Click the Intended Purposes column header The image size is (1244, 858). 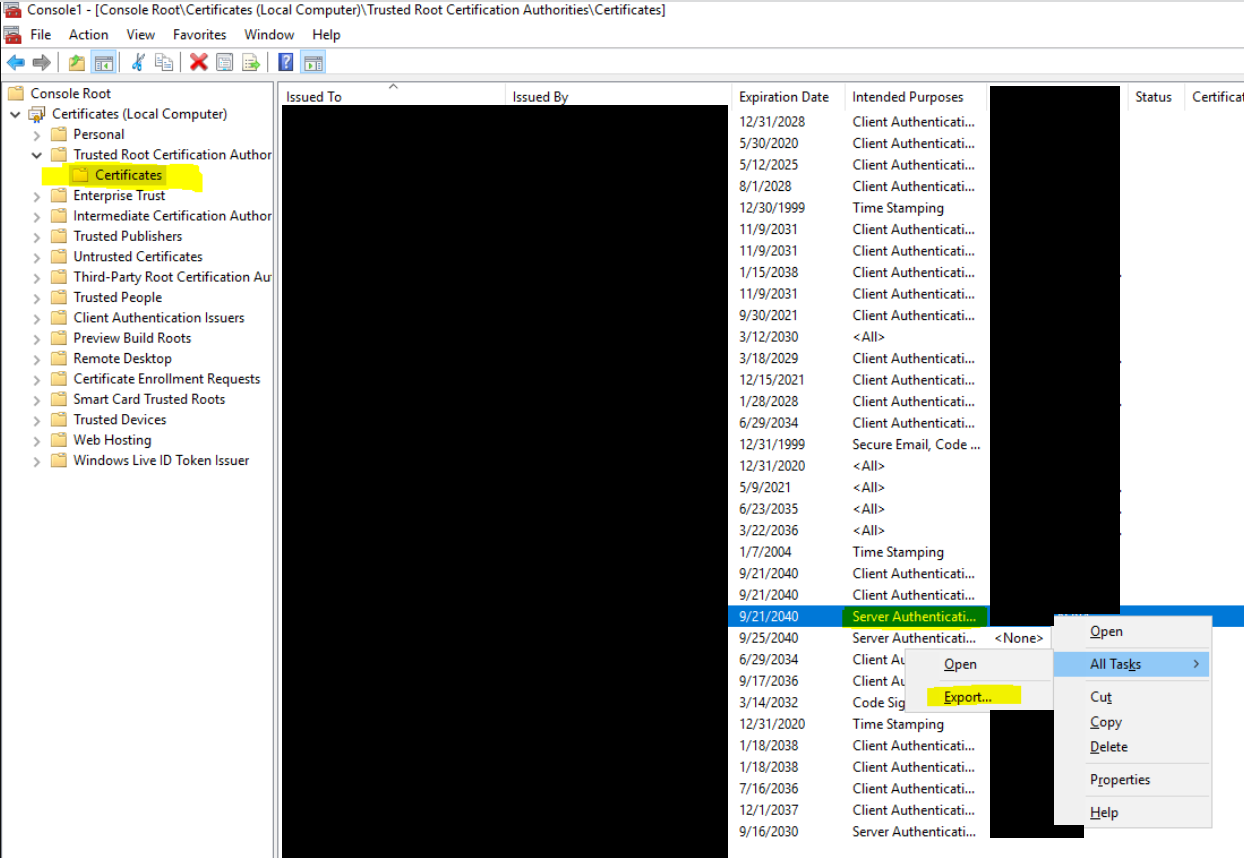907,97
